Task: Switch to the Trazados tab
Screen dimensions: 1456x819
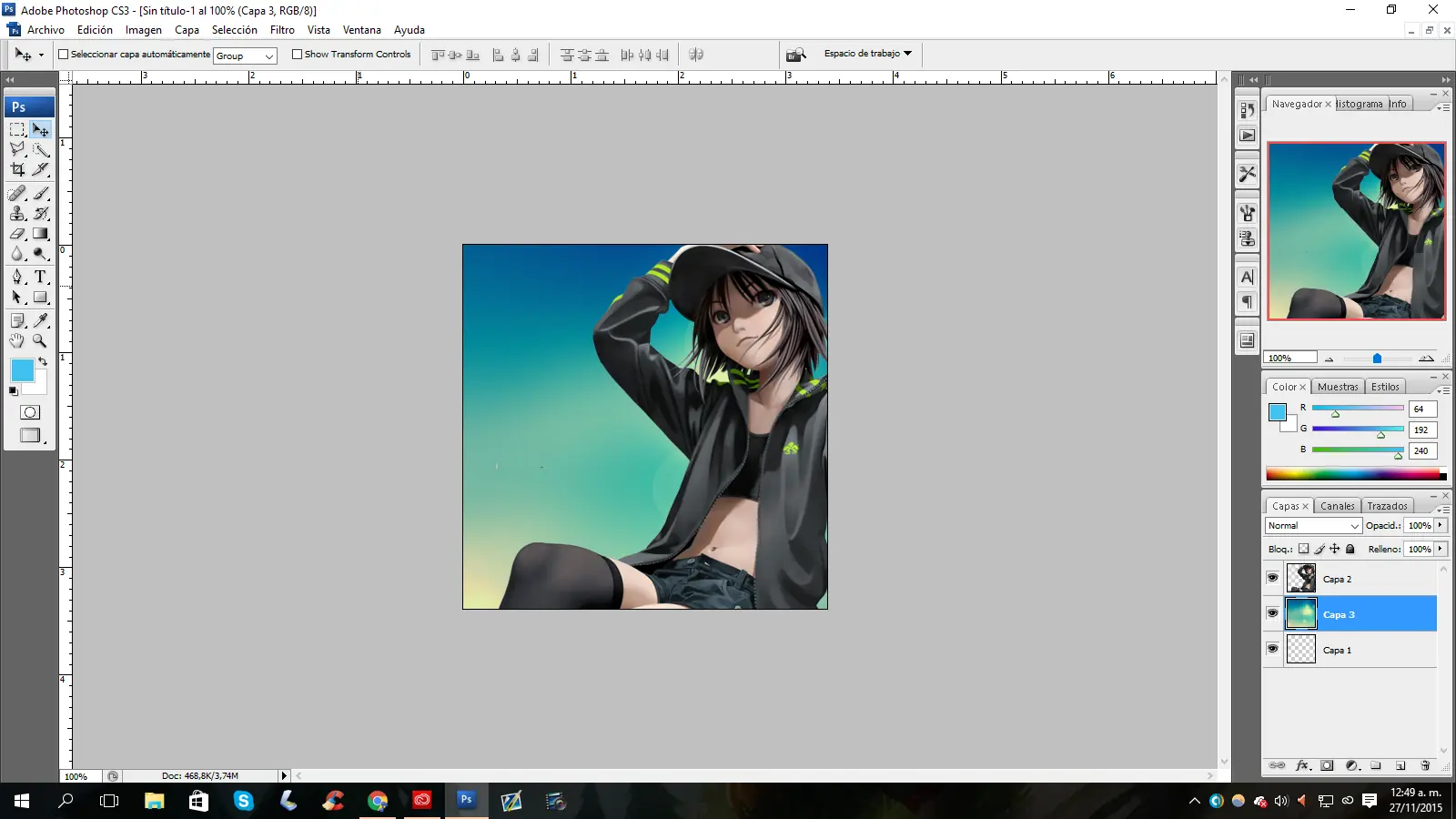Action: (1387, 506)
